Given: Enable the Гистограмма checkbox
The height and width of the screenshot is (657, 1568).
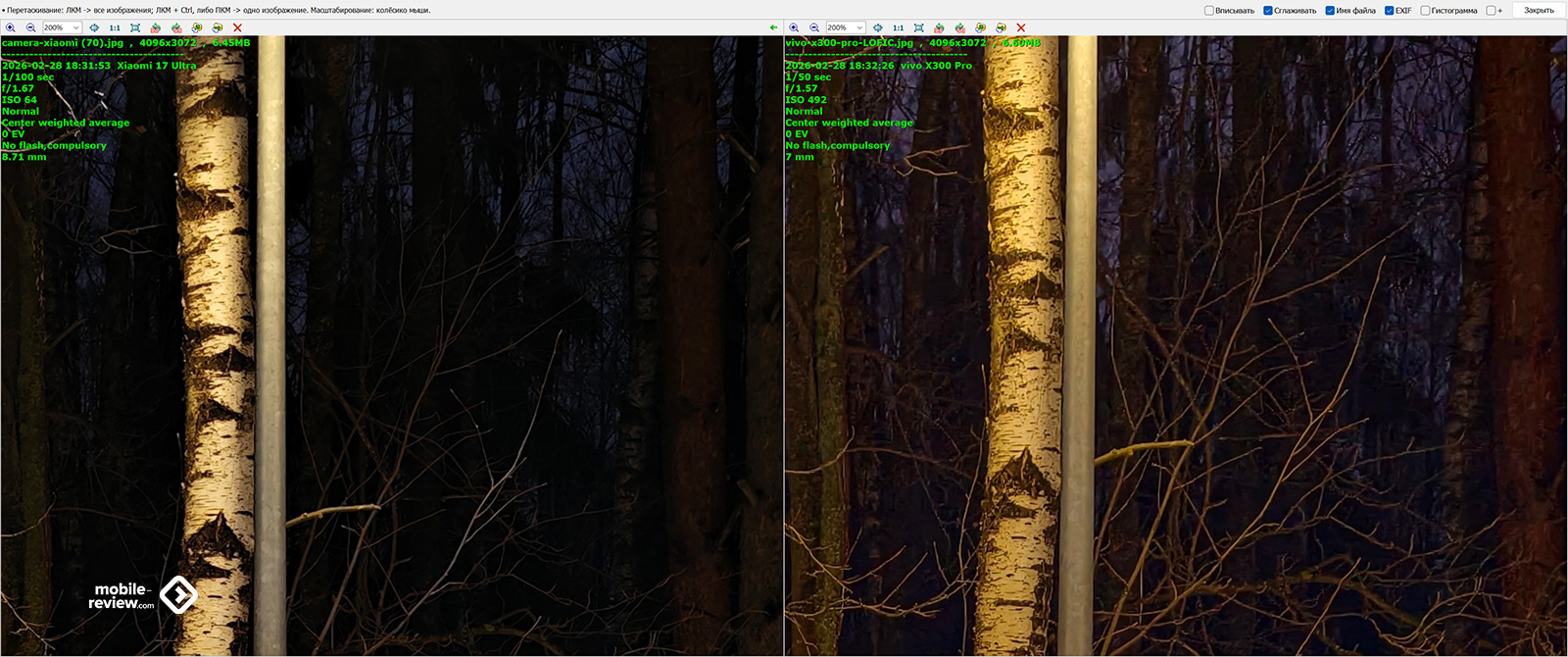Looking at the screenshot, I should (1425, 11).
